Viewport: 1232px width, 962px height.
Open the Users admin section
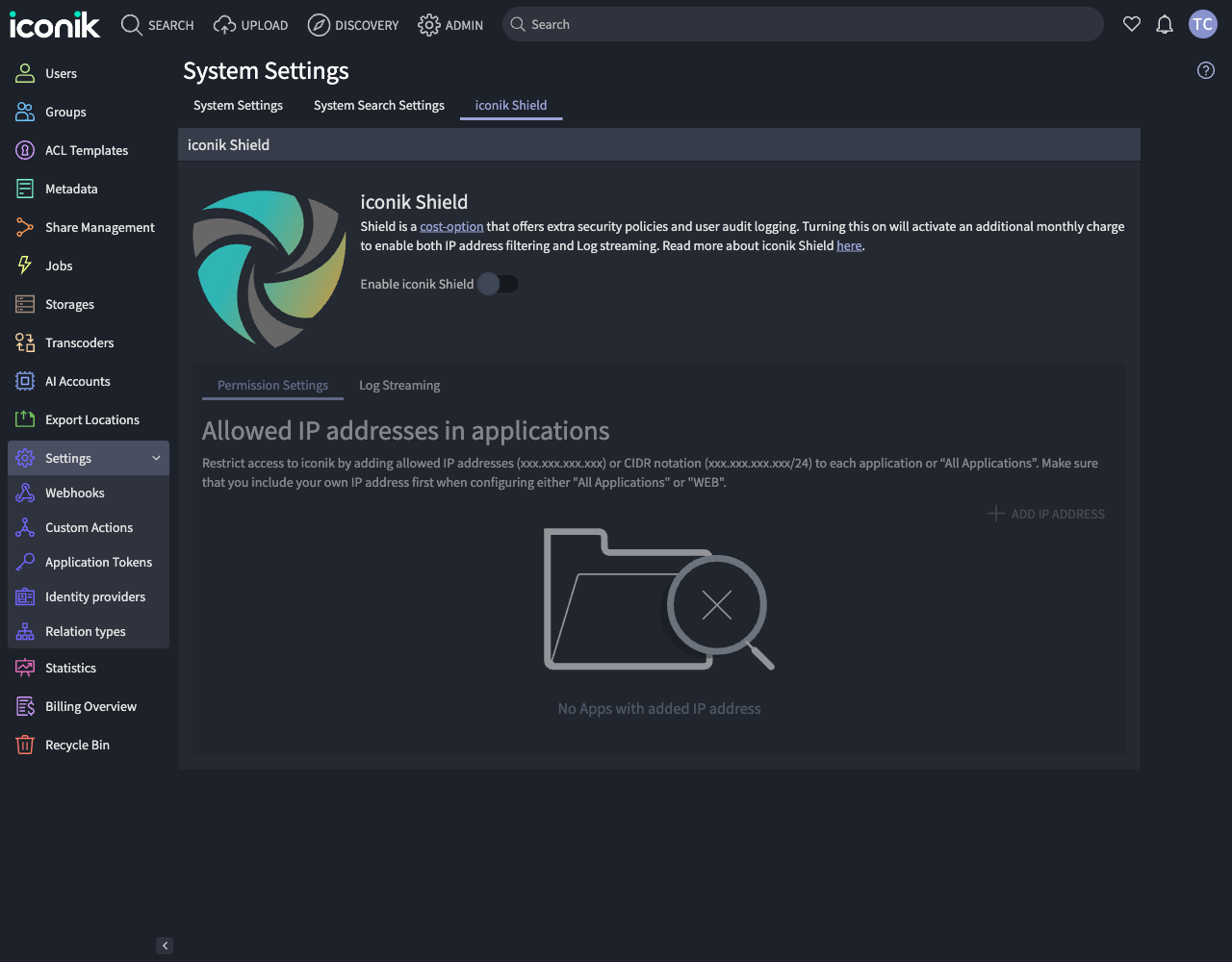point(61,73)
